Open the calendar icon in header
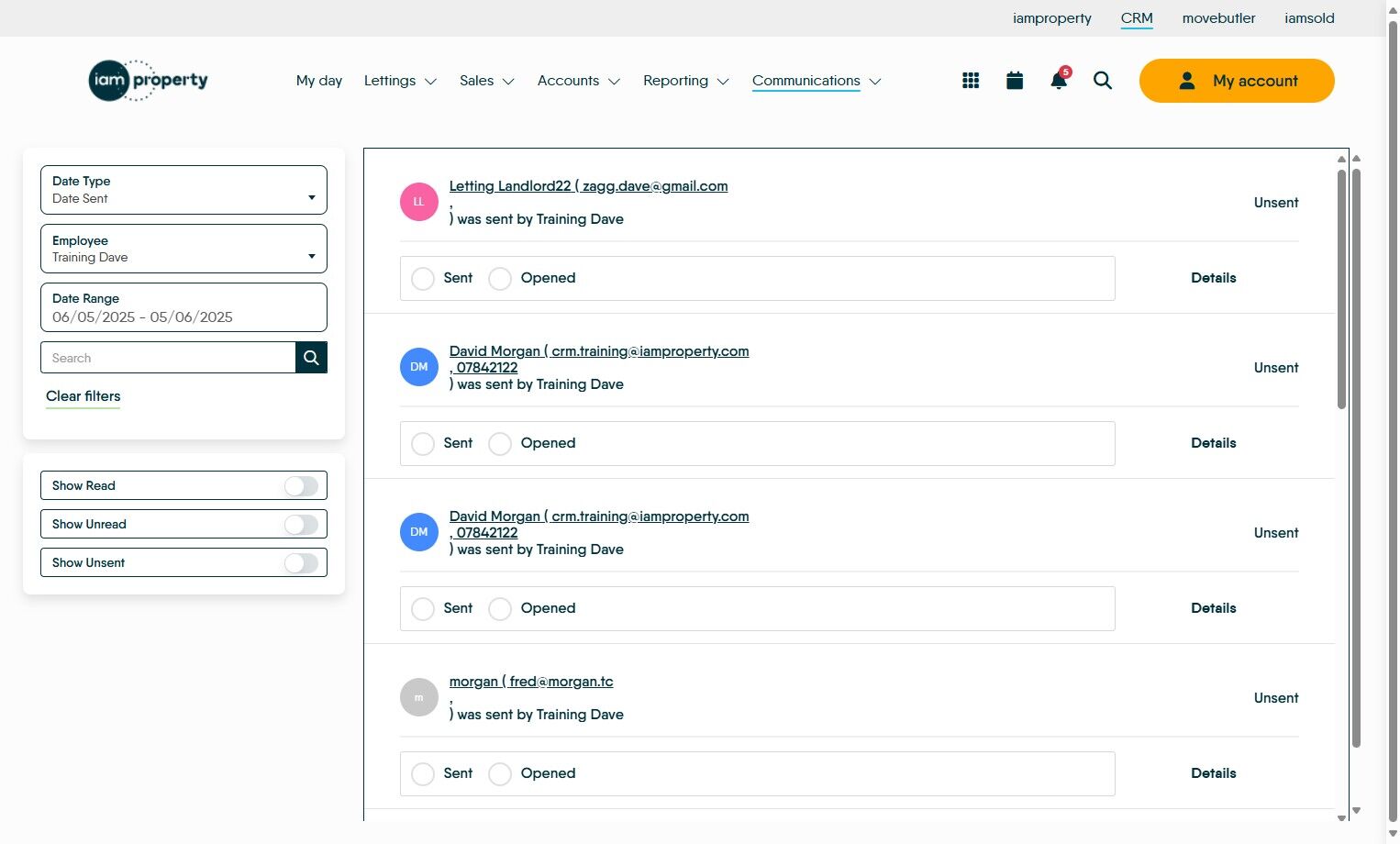 tap(1015, 81)
